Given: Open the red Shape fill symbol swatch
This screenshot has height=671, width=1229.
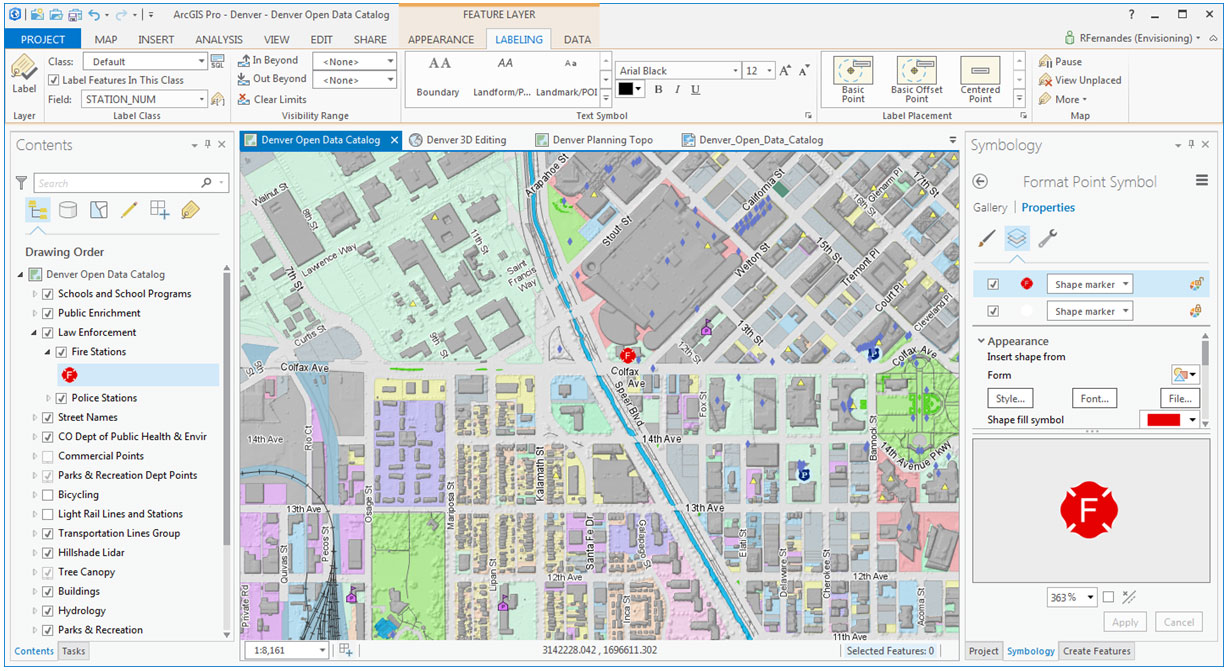Looking at the screenshot, I should click(x=1168, y=420).
